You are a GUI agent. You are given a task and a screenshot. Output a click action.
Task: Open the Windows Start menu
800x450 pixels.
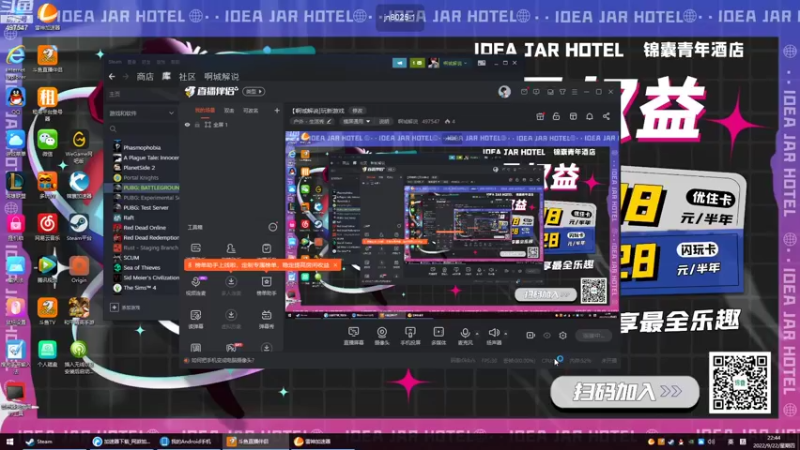[x=10, y=441]
